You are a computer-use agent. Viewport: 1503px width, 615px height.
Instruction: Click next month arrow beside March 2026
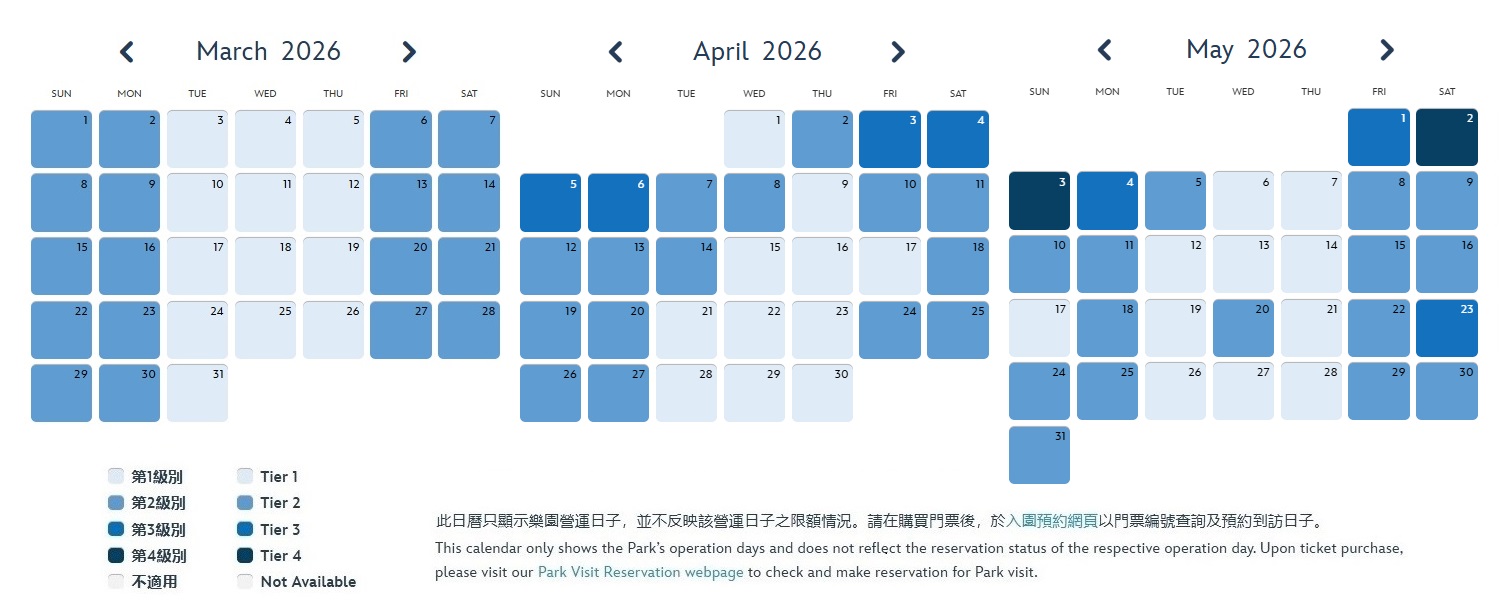coord(408,52)
